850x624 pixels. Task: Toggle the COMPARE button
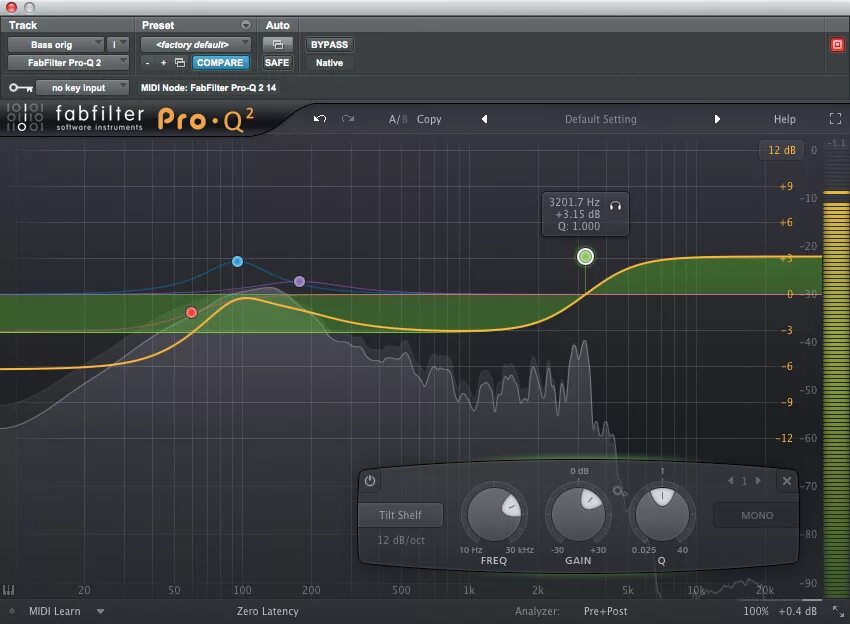220,62
